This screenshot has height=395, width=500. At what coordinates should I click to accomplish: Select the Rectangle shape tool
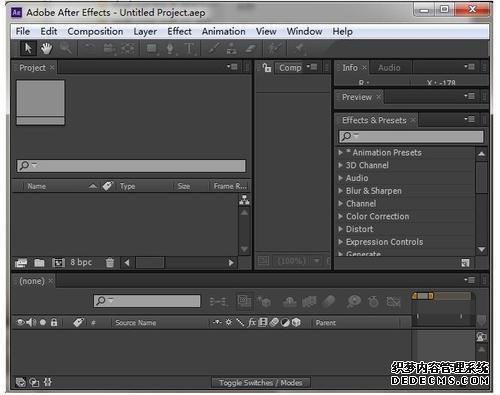pyautogui.click(x=152, y=49)
